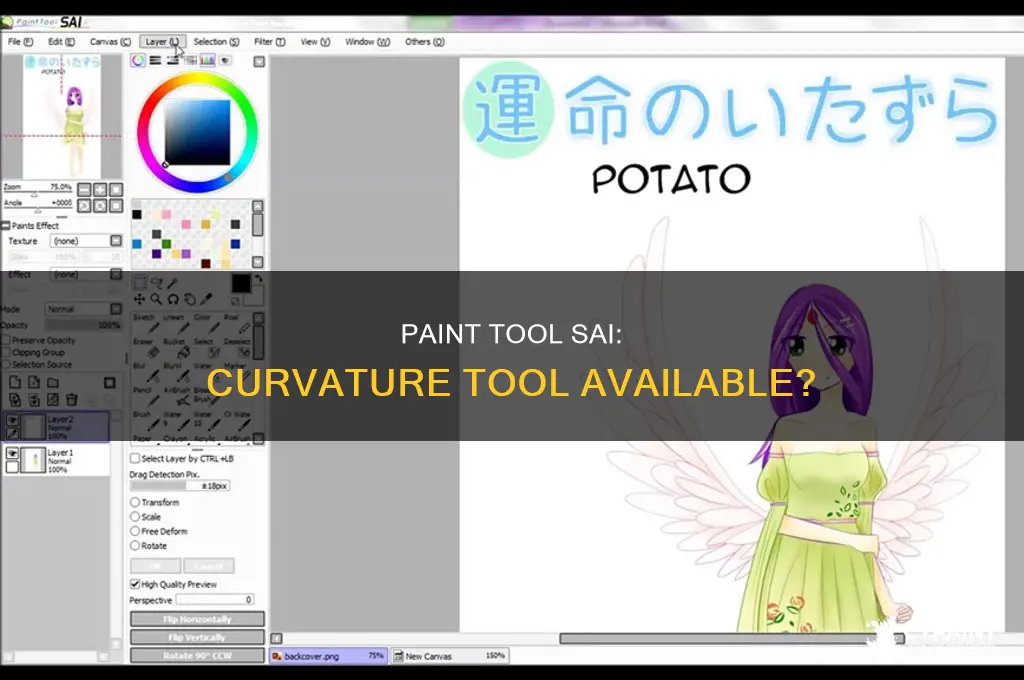
Task: Select the rectangular Selection tool
Action: 139,283
